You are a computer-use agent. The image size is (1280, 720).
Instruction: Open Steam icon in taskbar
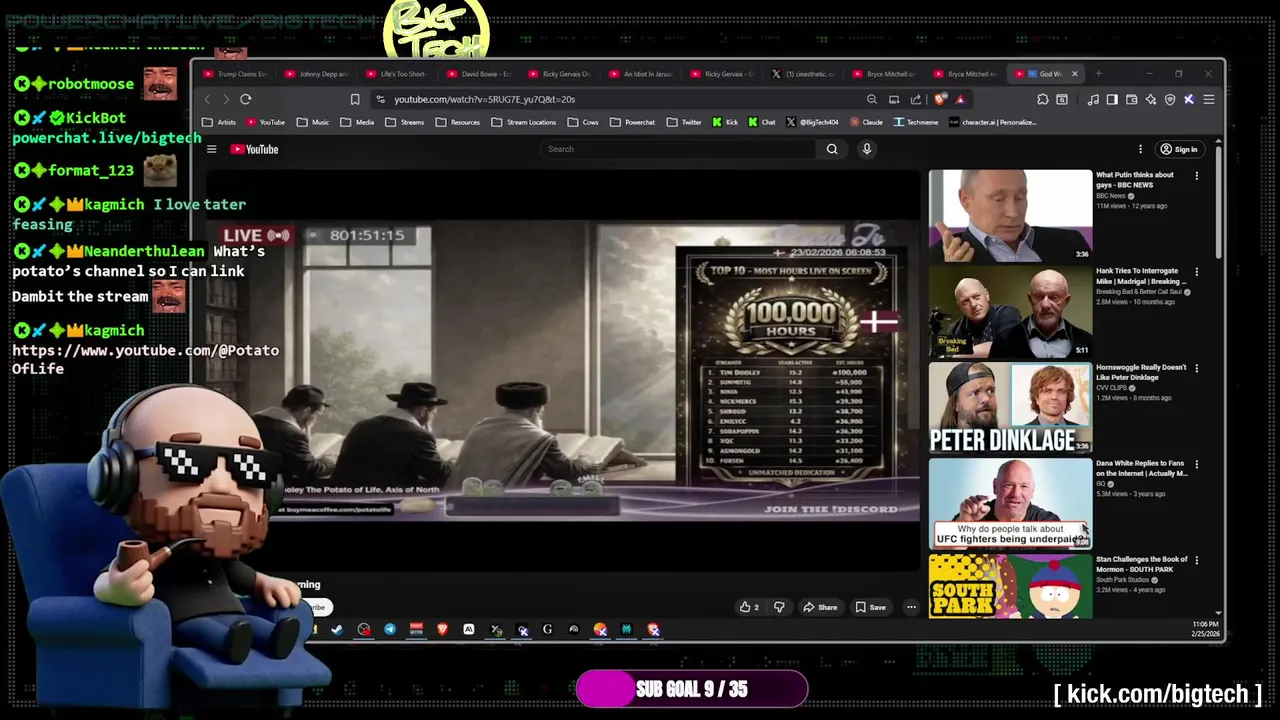(x=337, y=629)
